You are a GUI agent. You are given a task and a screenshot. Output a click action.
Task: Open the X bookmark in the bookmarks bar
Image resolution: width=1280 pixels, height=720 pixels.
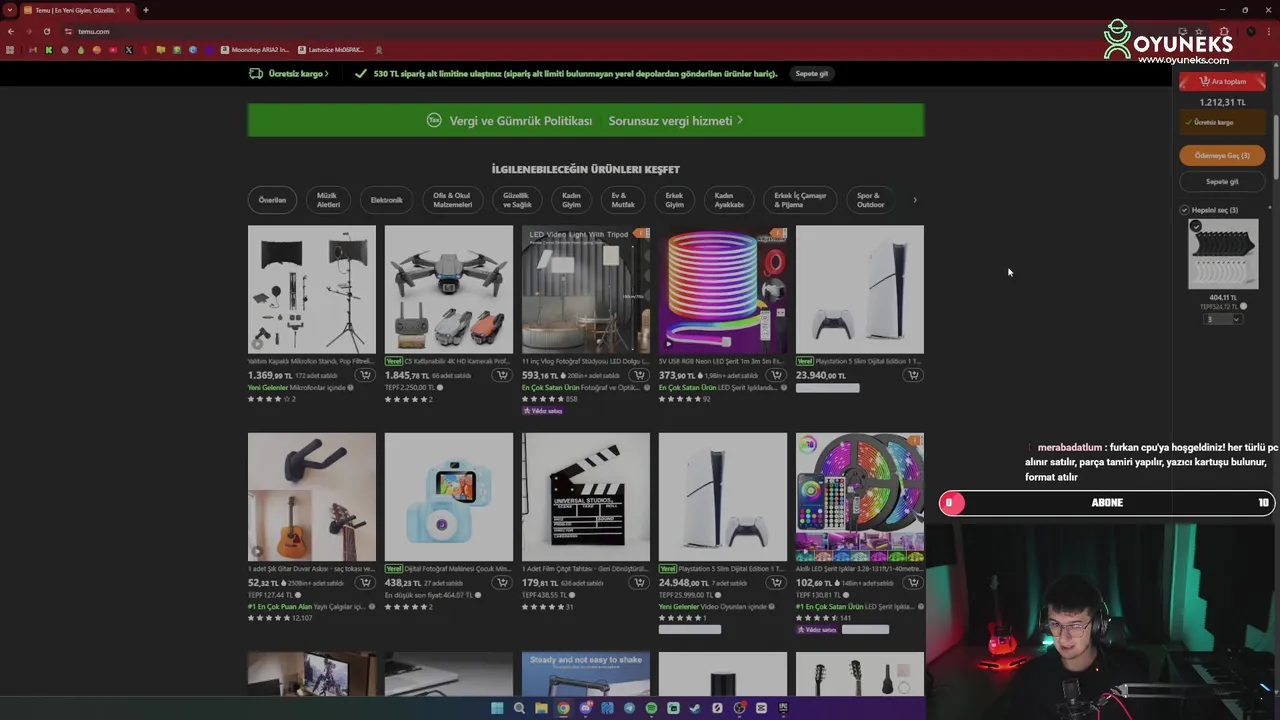129,50
